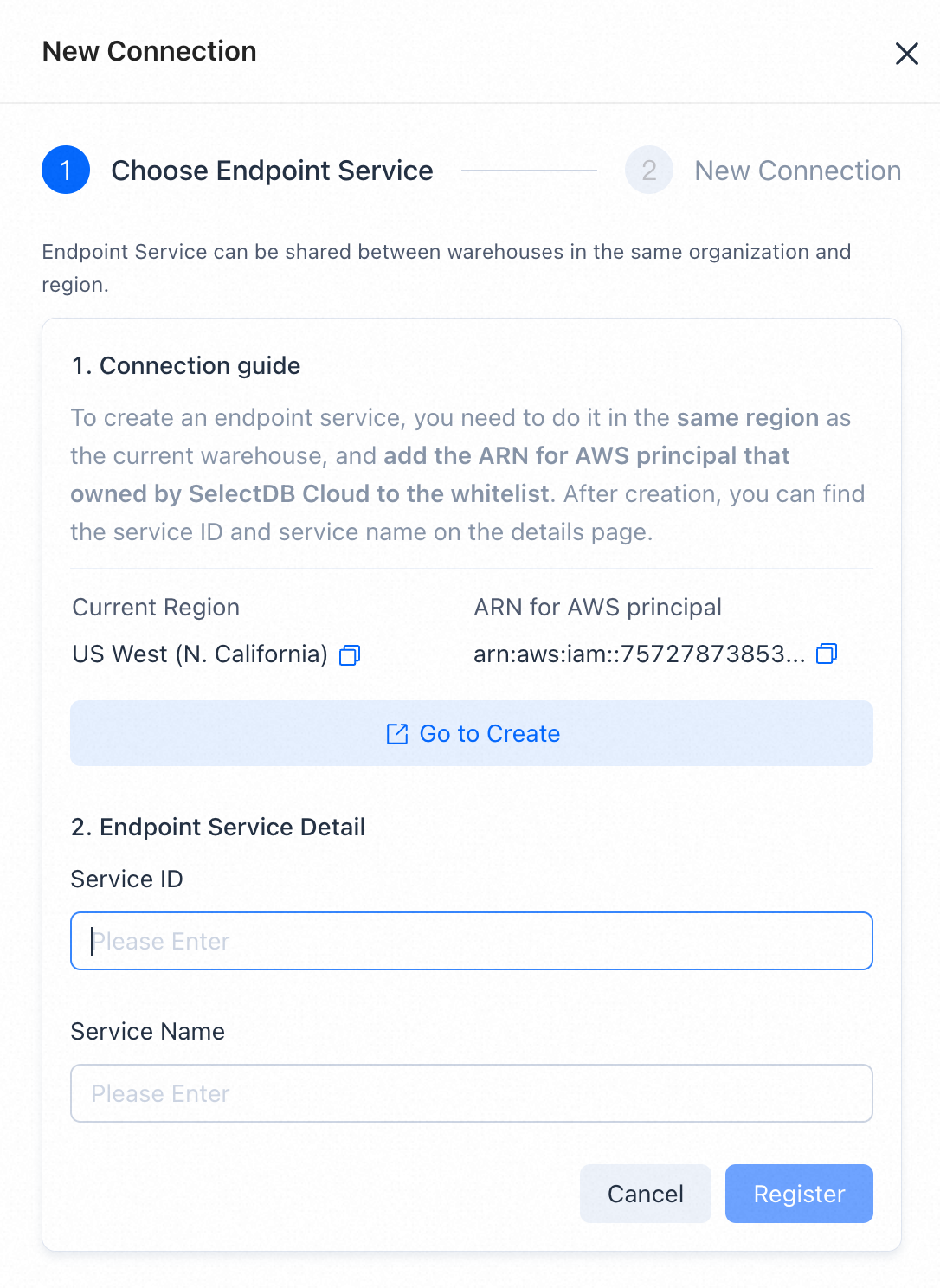Copy the AWS principal ARN value
Image resolution: width=940 pixels, height=1288 pixels.
tap(827, 654)
